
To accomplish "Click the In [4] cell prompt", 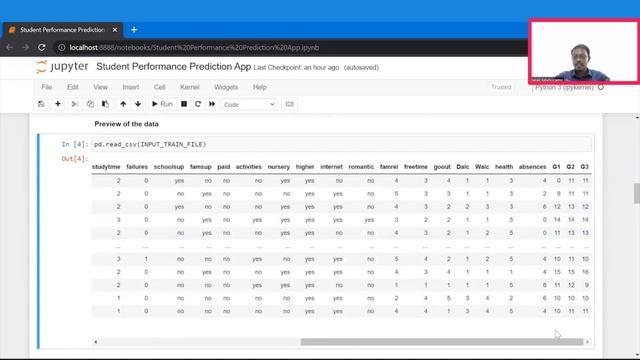I will [x=75, y=144].
